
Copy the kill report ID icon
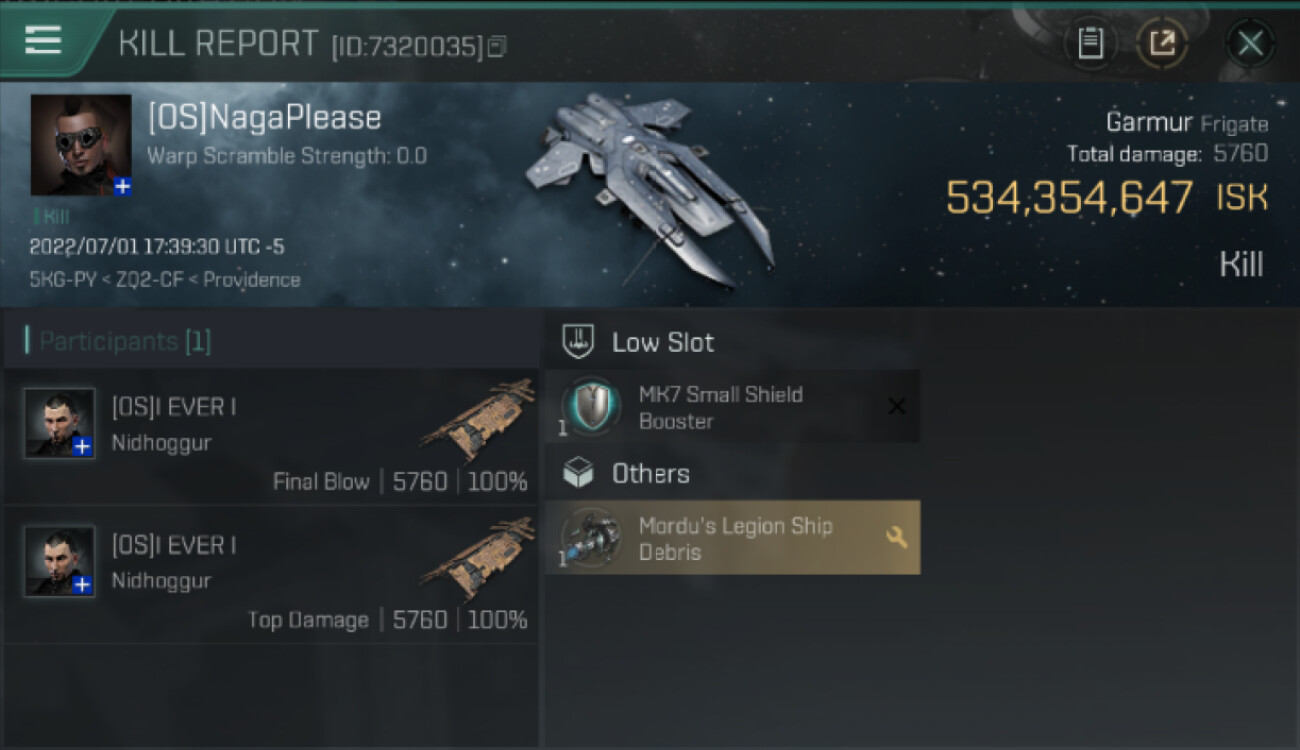point(498,46)
